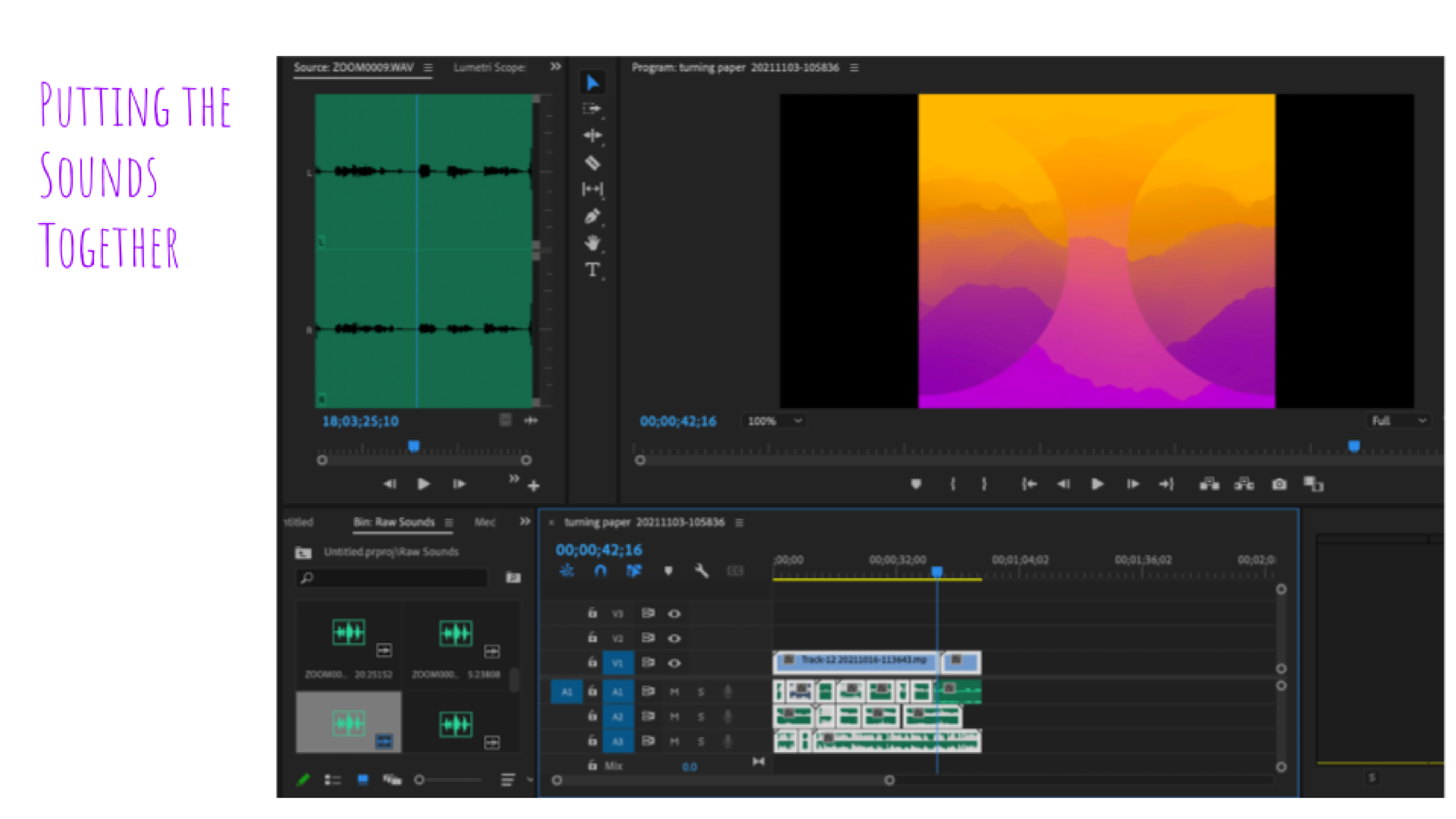Expand the Source panel overflow chevrons
The width and height of the screenshot is (1456, 819).
555,66
